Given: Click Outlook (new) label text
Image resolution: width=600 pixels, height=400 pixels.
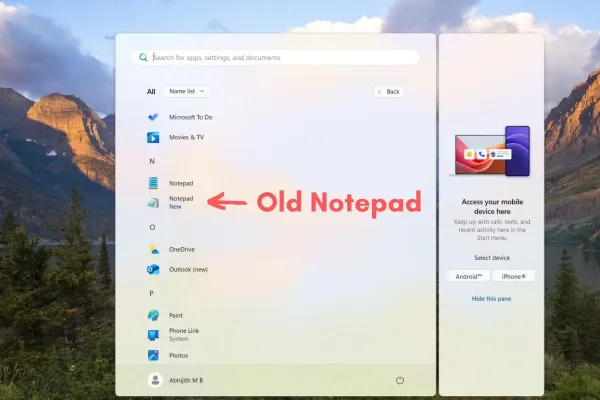Looking at the screenshot, I should (188, 269).
